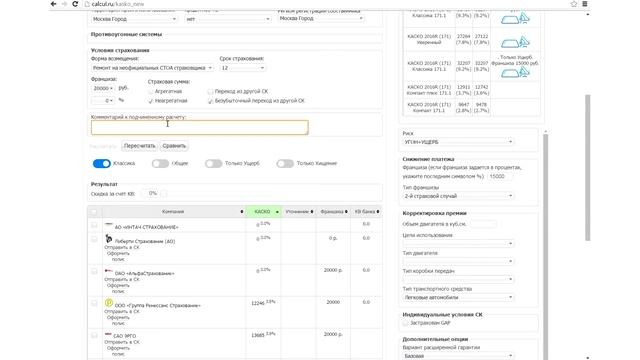Open the Срок страхования dropdown
The height and width of the screenshot is (360, 640).
[242, 68]
